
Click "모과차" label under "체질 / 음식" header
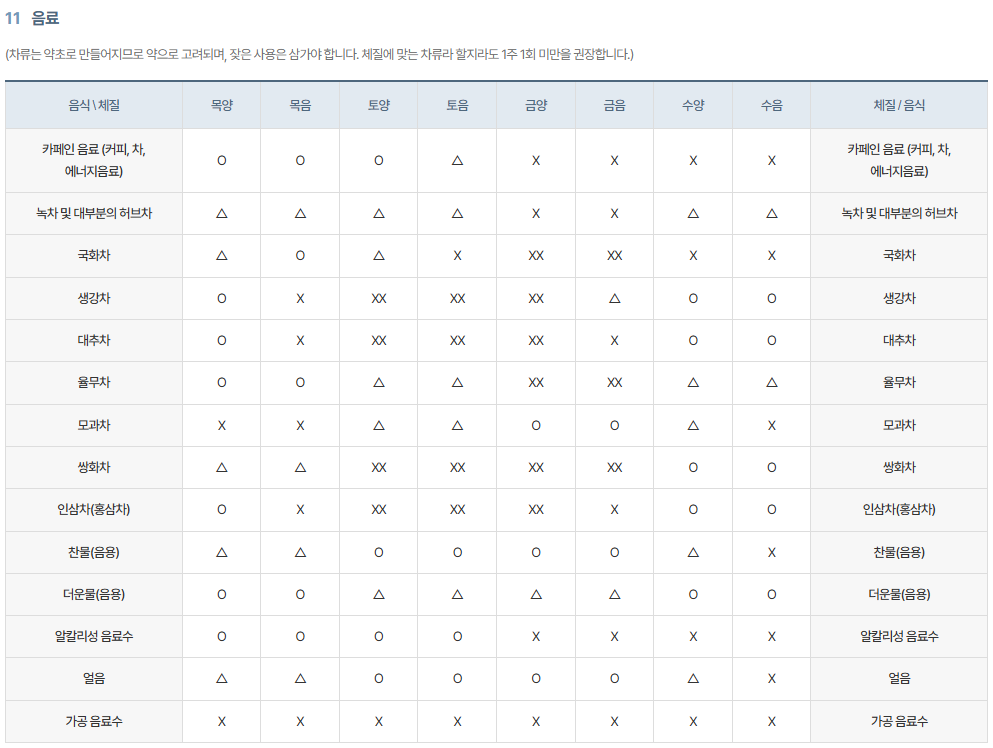point(899,425)
